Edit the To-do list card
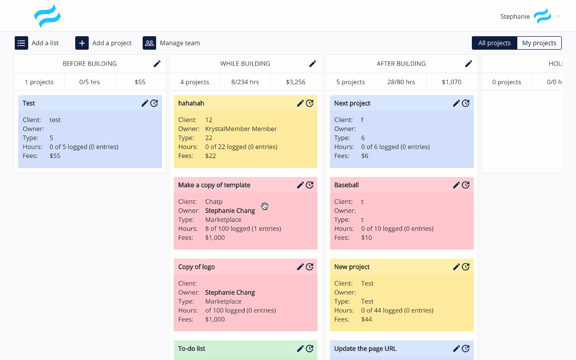 (300, 348)
